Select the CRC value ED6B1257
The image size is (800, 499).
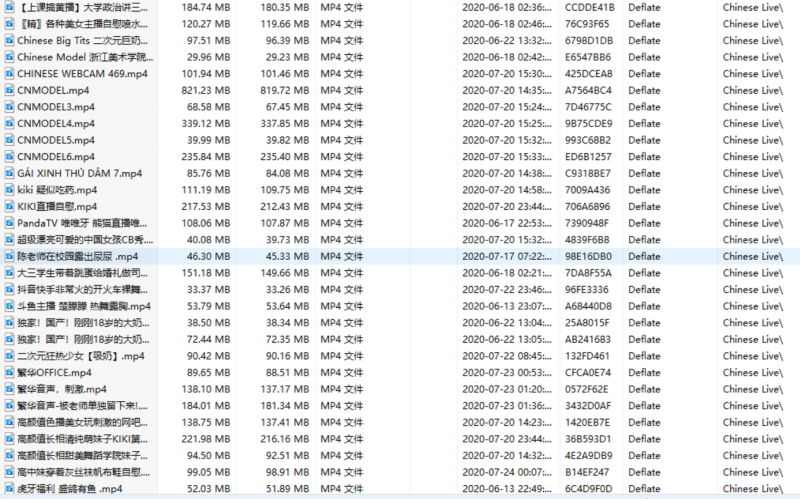pos(588,157)
